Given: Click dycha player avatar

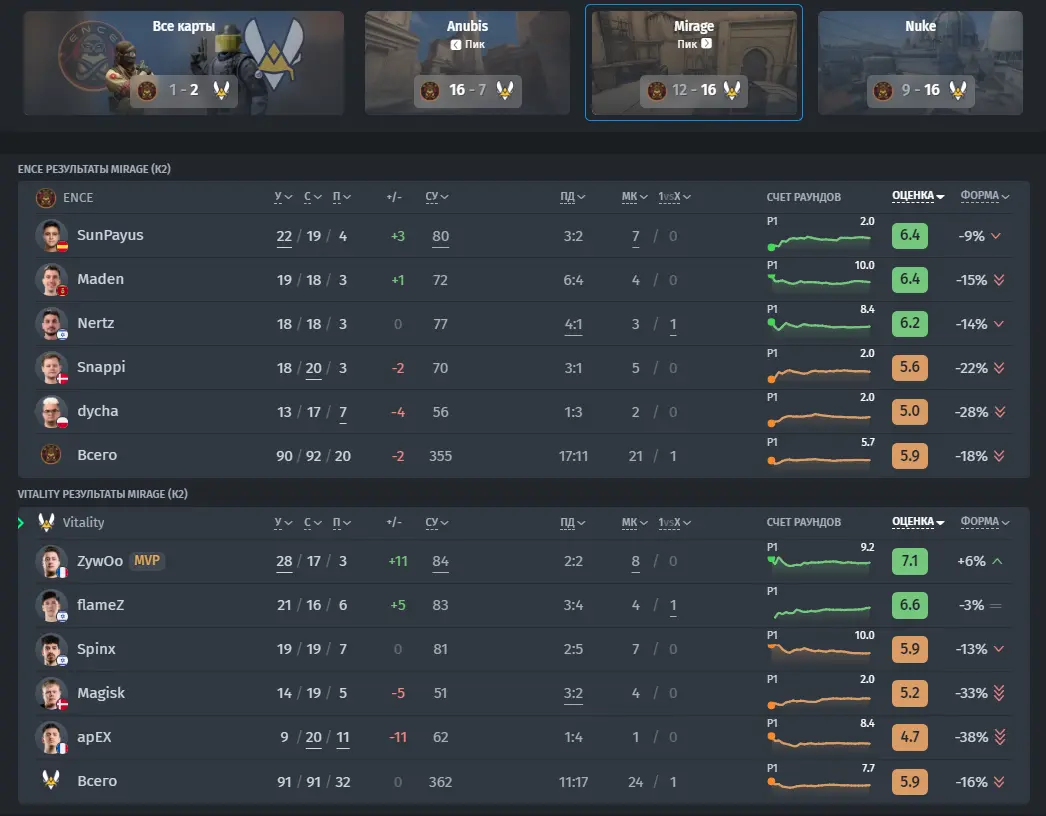Looking at the screenshot, I should point(51,412).
